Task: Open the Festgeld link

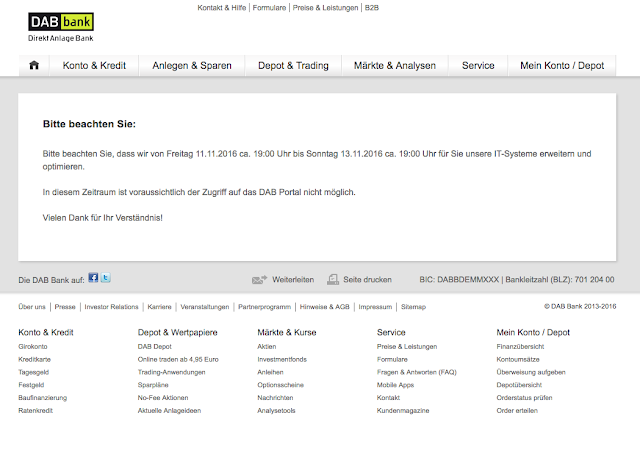Action: (x=31, y=385)
